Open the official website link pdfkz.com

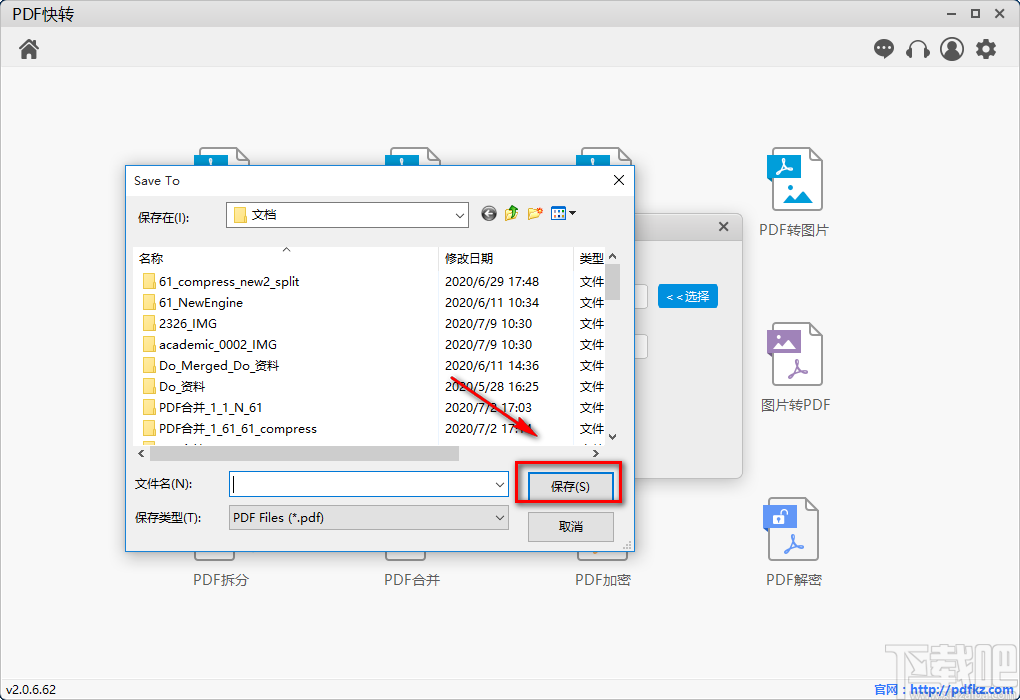coord(961,690)
